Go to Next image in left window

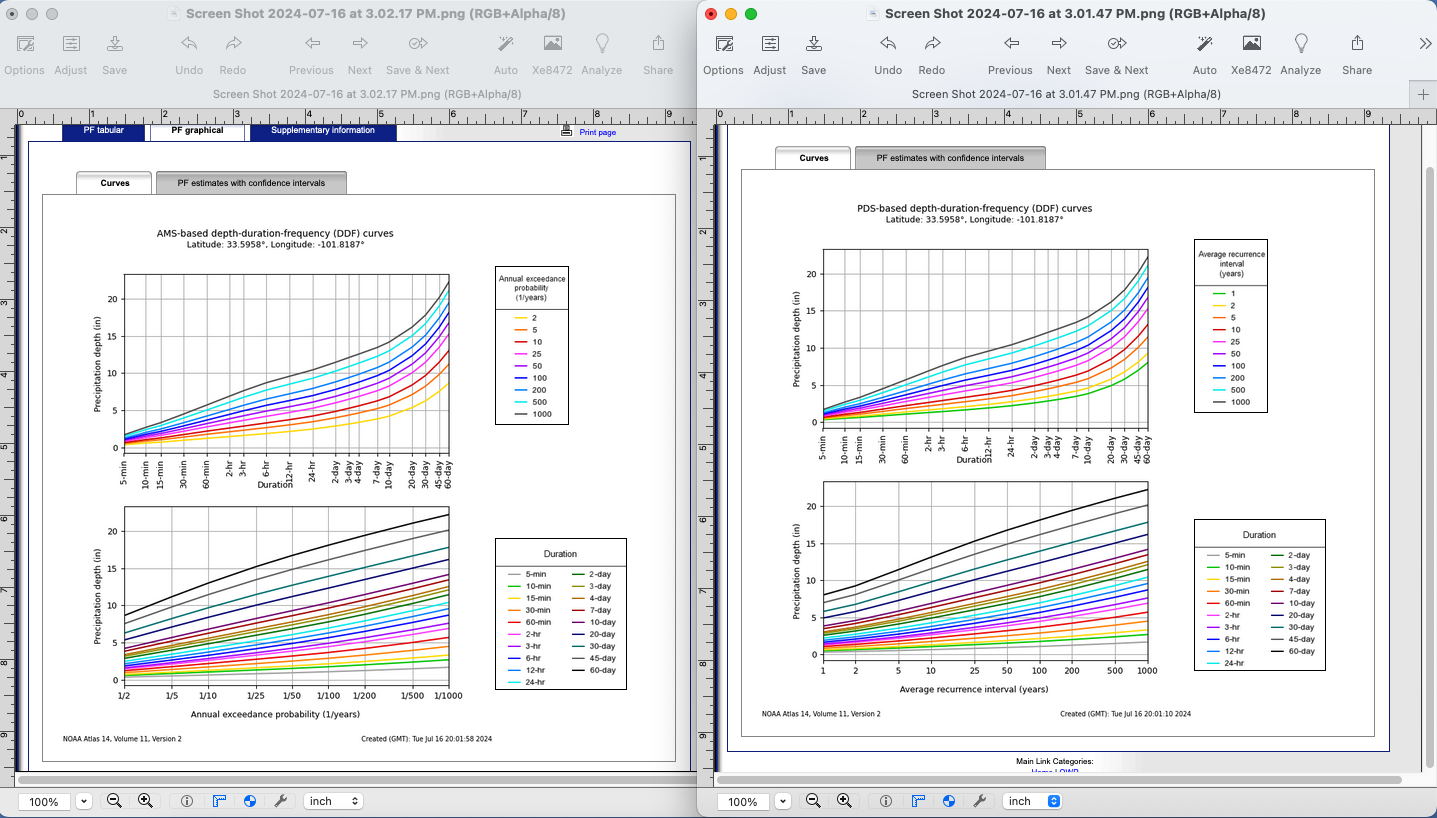tap(360, 54)
